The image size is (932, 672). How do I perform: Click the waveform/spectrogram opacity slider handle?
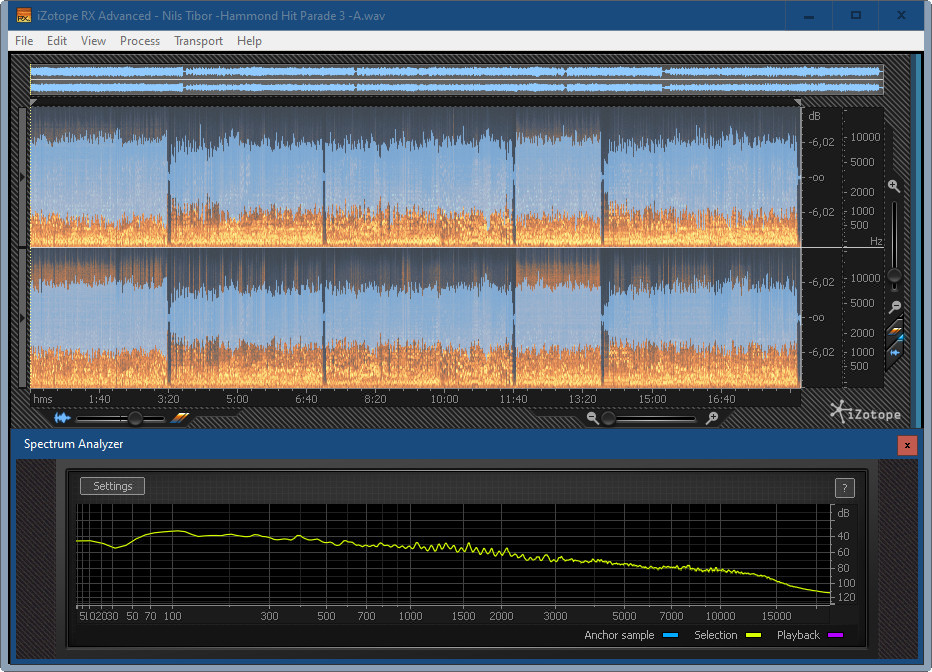[x=134, y=418]
